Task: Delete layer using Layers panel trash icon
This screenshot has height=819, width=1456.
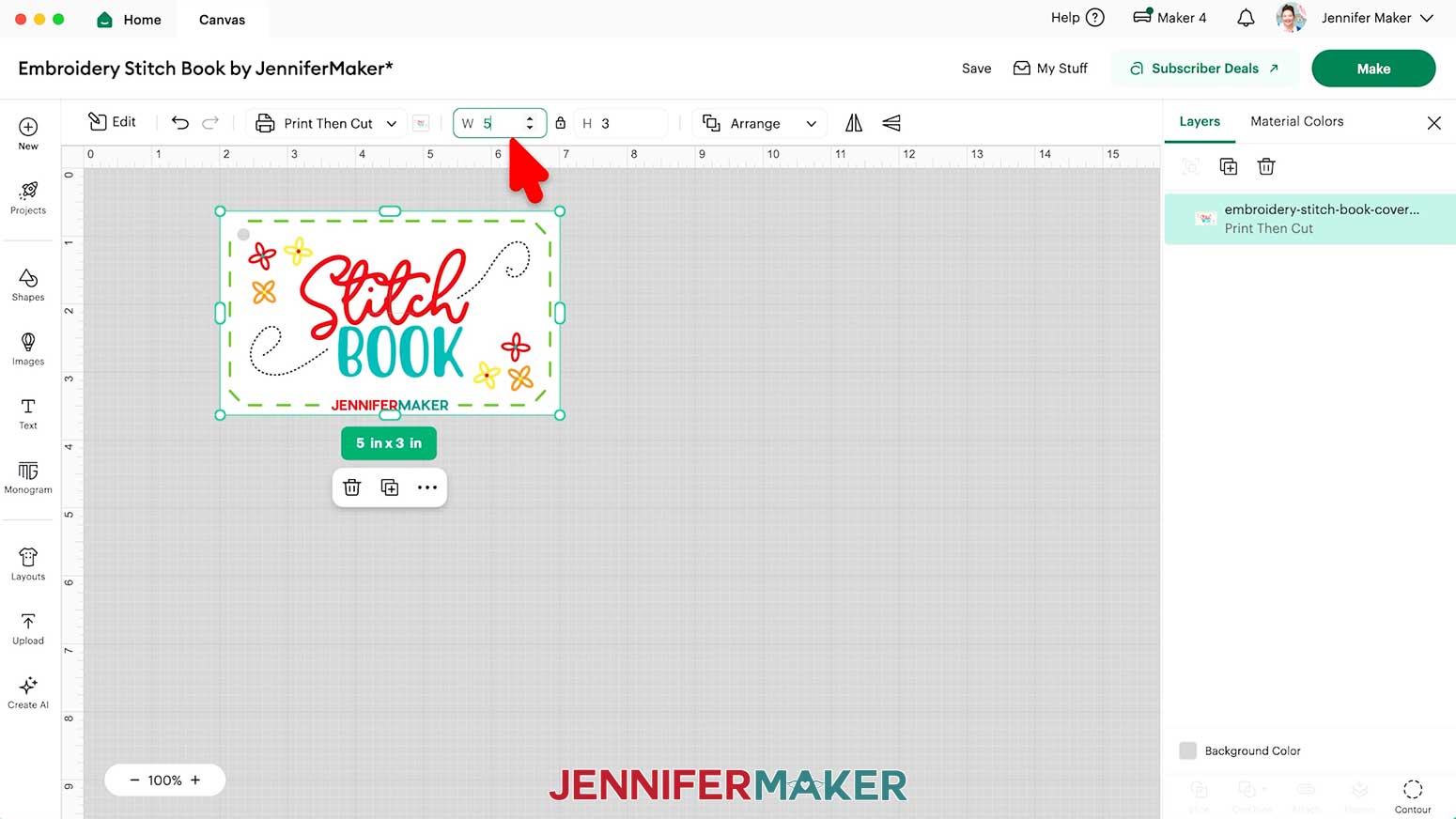Action: [x=1266, y=166]
